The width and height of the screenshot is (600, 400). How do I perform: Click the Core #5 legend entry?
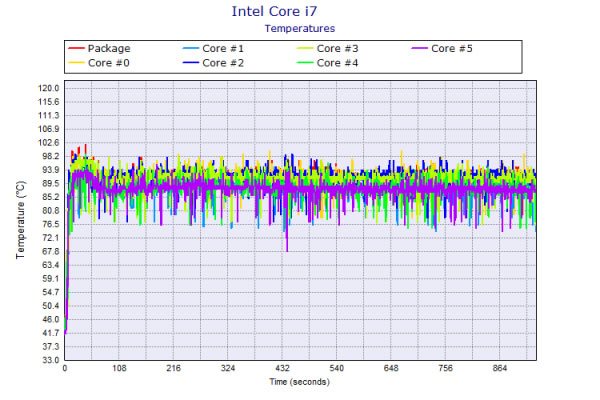(x=442, y=49)
